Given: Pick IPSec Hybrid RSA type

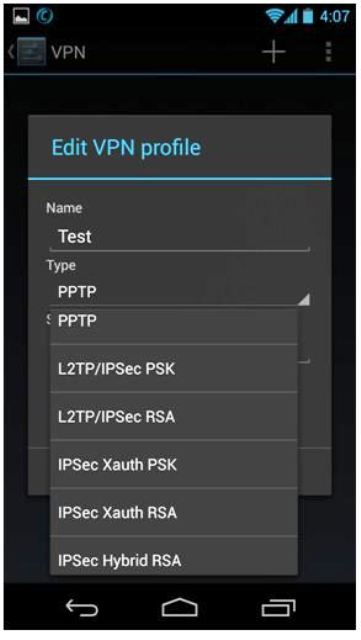Looking at the screenshot, I should [x=174, y=556].
